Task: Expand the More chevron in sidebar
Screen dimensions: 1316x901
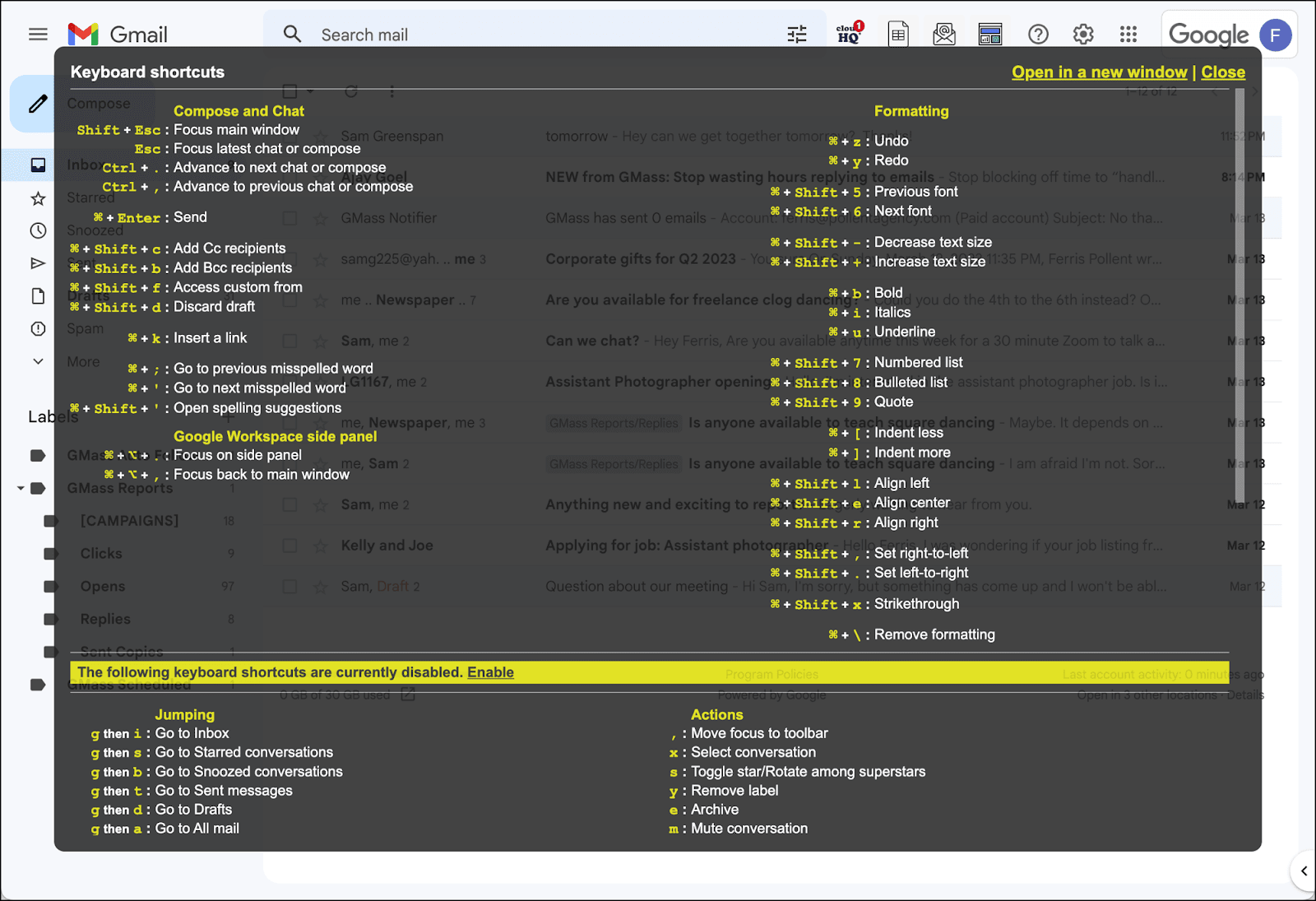Action: tap(38, 361)
